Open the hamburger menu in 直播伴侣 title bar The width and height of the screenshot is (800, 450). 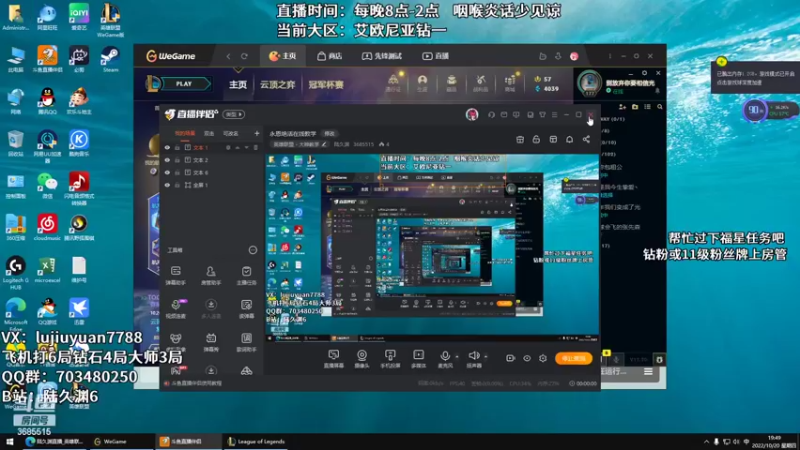click(x=555, y=115)
